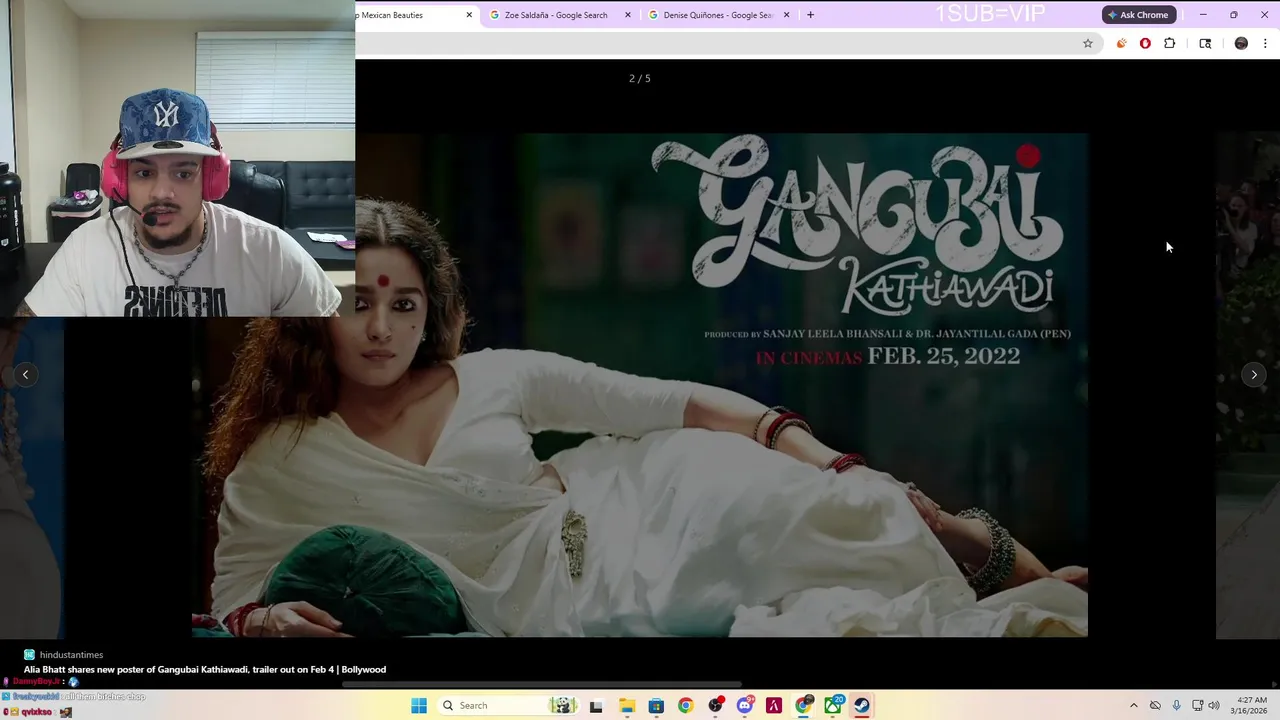Close the Zoe Saldaña Google Search tab

[628, 15]
